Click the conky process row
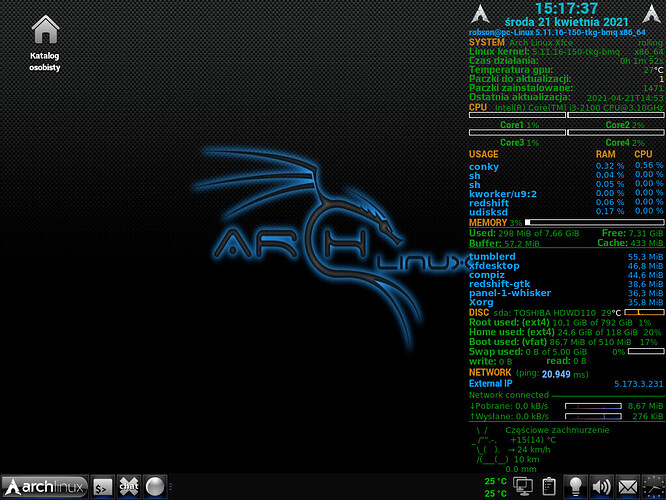This screenshot has width=666, height=500. coord(566,167)
